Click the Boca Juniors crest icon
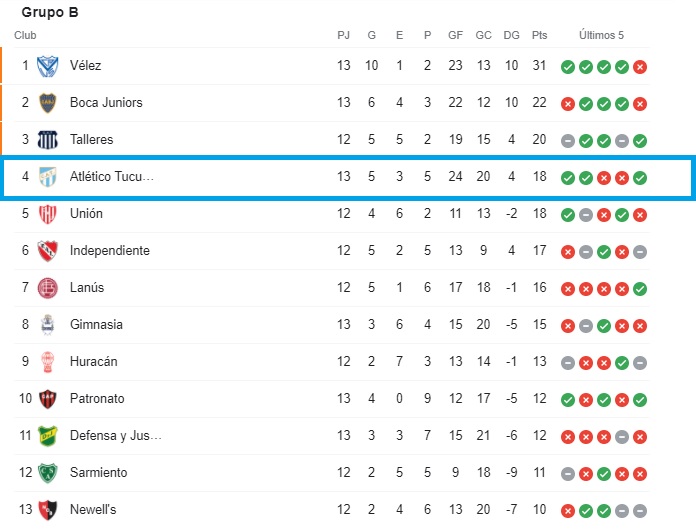The height and width of the screenshot is (529, 696). 47,103
